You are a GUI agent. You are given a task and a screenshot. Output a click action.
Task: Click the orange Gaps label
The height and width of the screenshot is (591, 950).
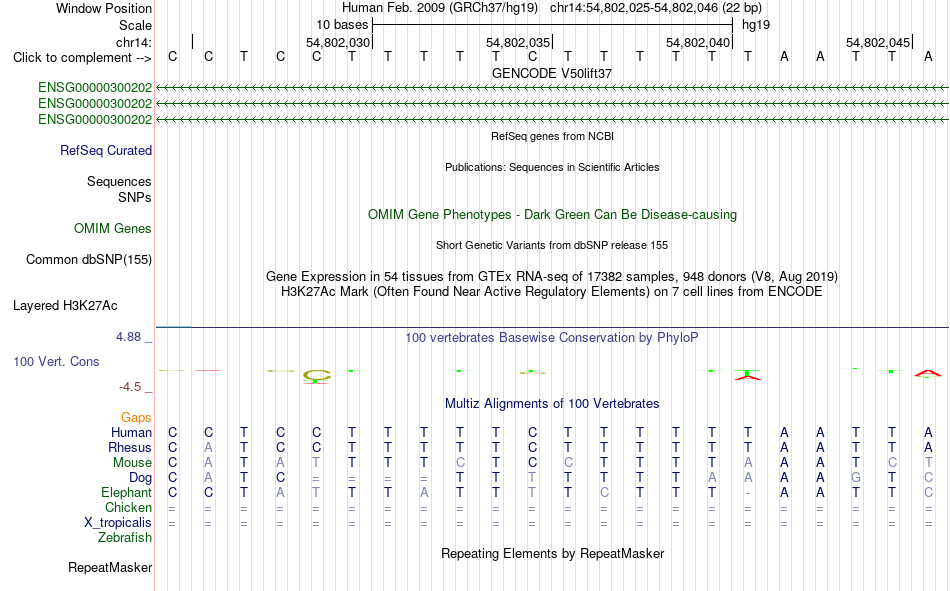pos(136,418)
